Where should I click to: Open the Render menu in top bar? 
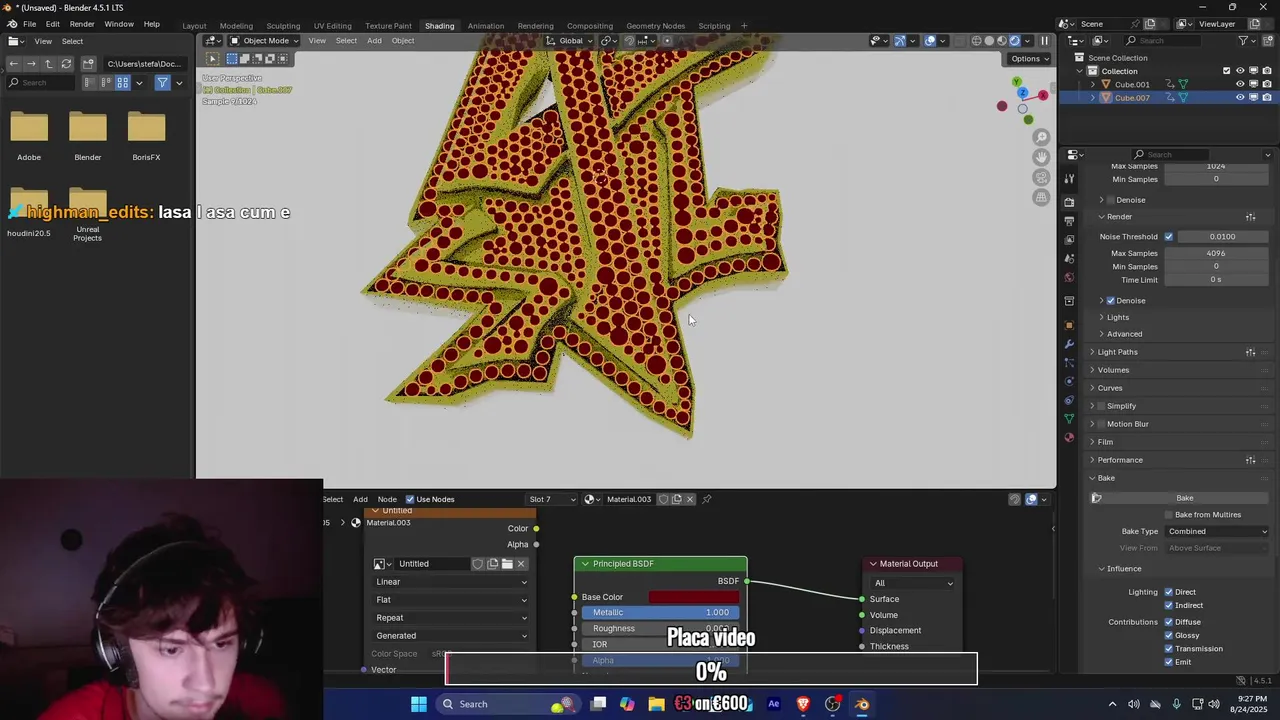pos(82,24)
